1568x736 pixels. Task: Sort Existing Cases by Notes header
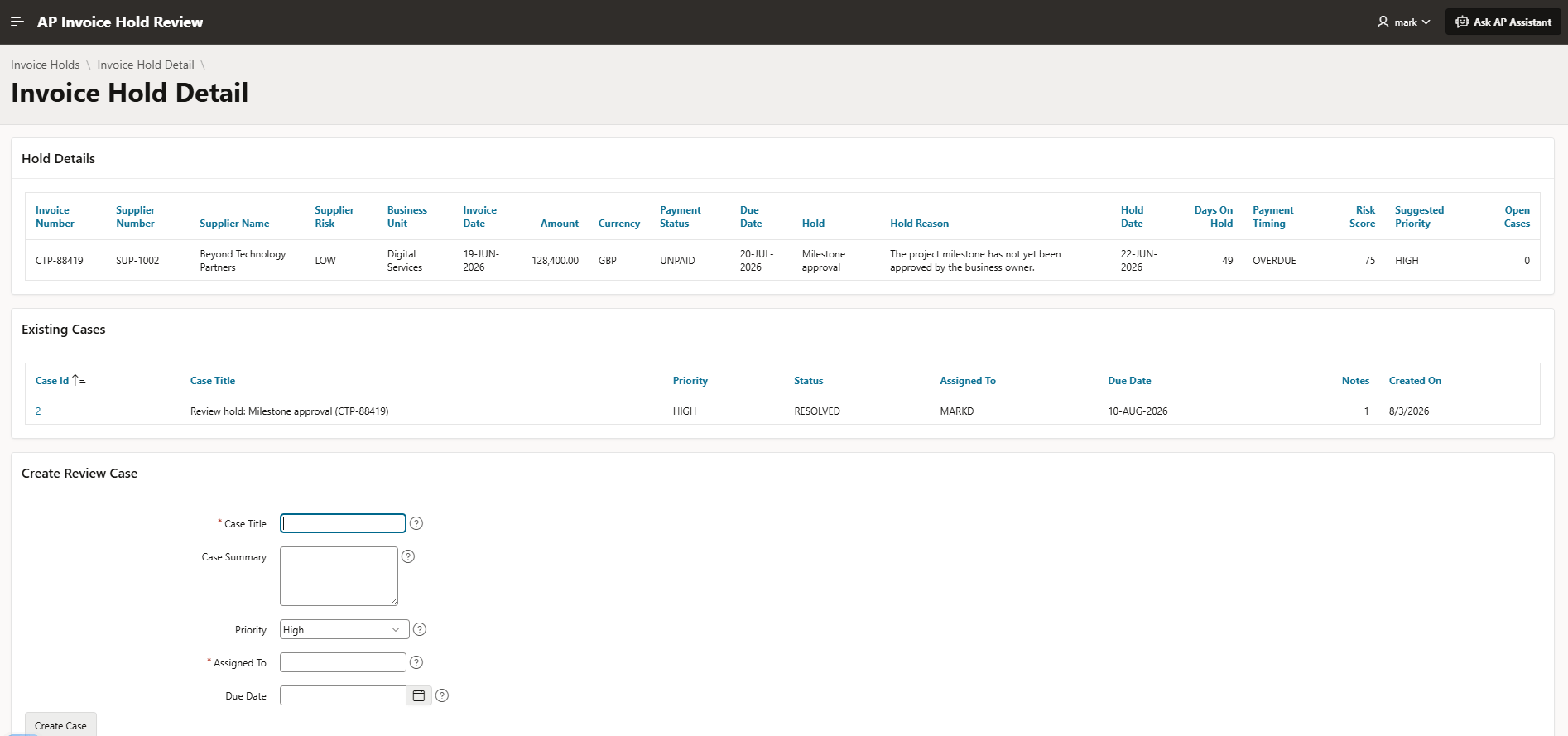[x=1355, y=381]
